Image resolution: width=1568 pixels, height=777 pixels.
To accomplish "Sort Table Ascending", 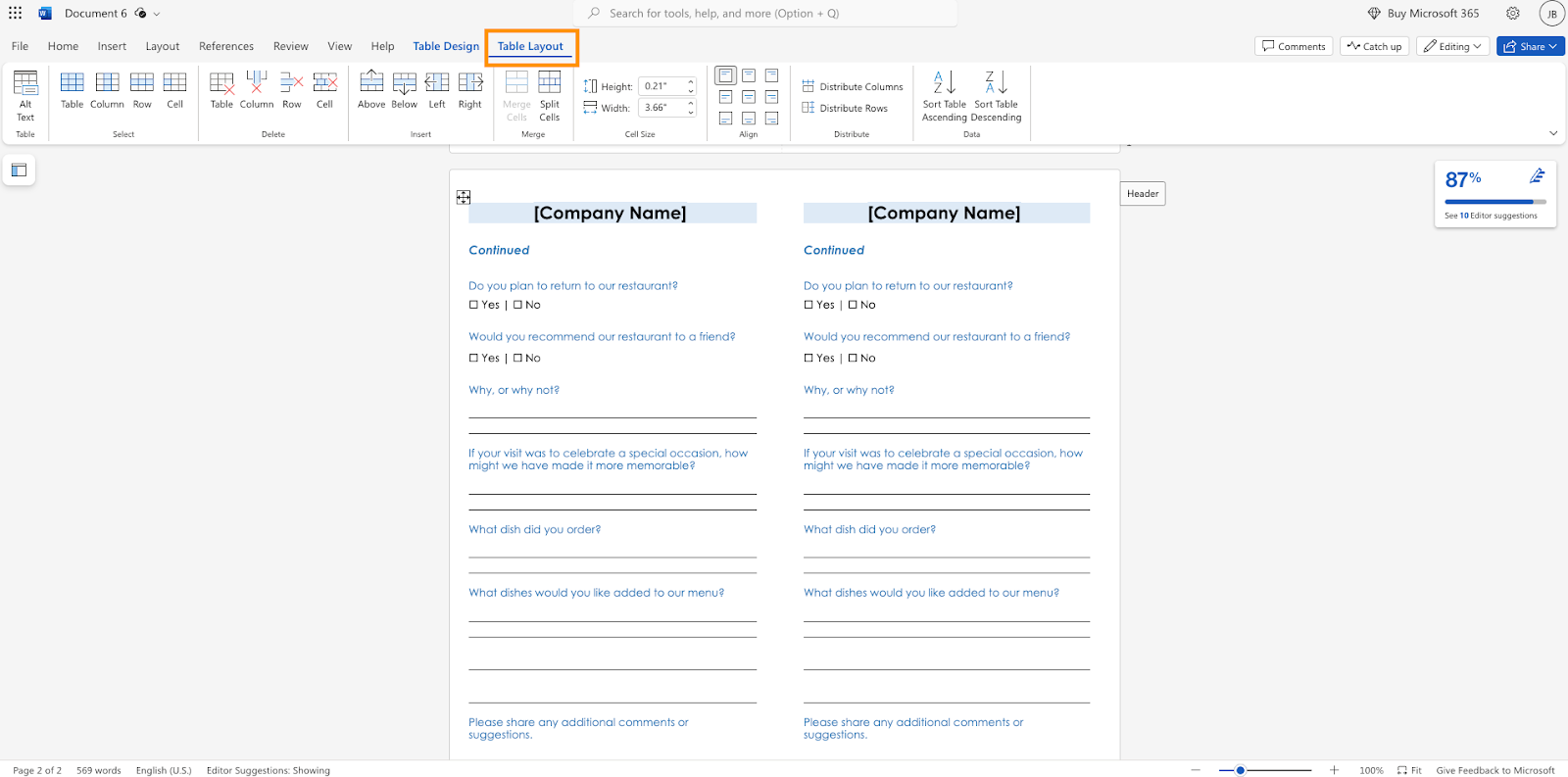I will point(945,96).
